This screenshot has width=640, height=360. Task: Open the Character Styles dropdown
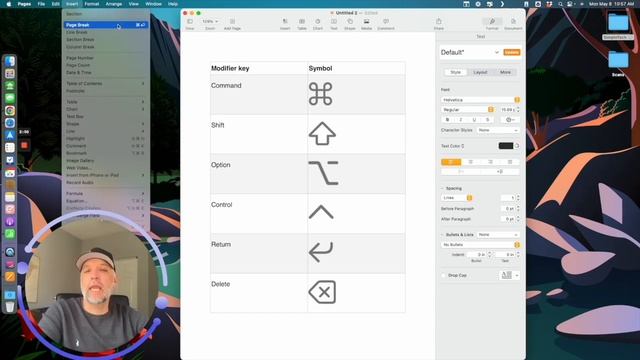(x=498, y=130)
